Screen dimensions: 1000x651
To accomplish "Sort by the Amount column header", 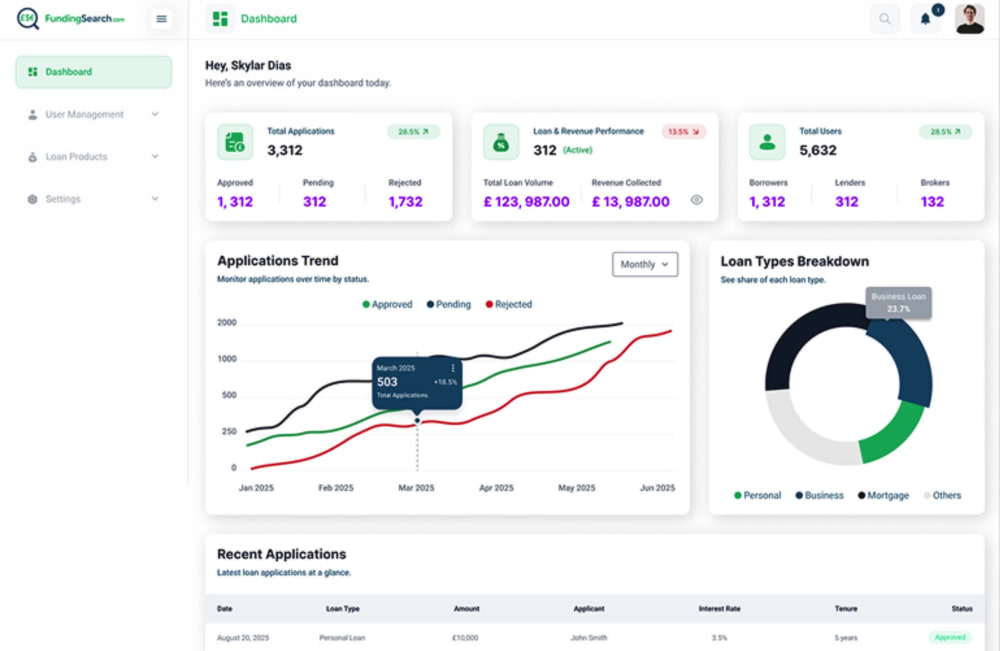I will point(466,609).
